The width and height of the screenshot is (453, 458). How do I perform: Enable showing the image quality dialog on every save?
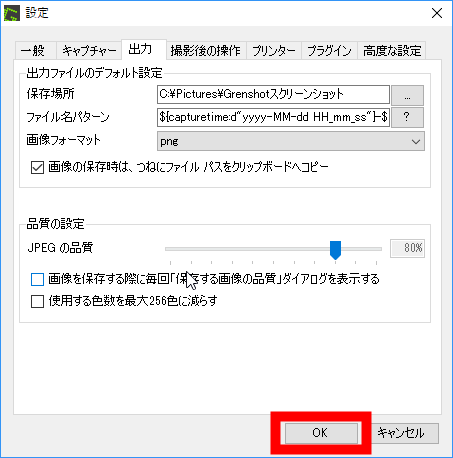(x=37, y=279)
